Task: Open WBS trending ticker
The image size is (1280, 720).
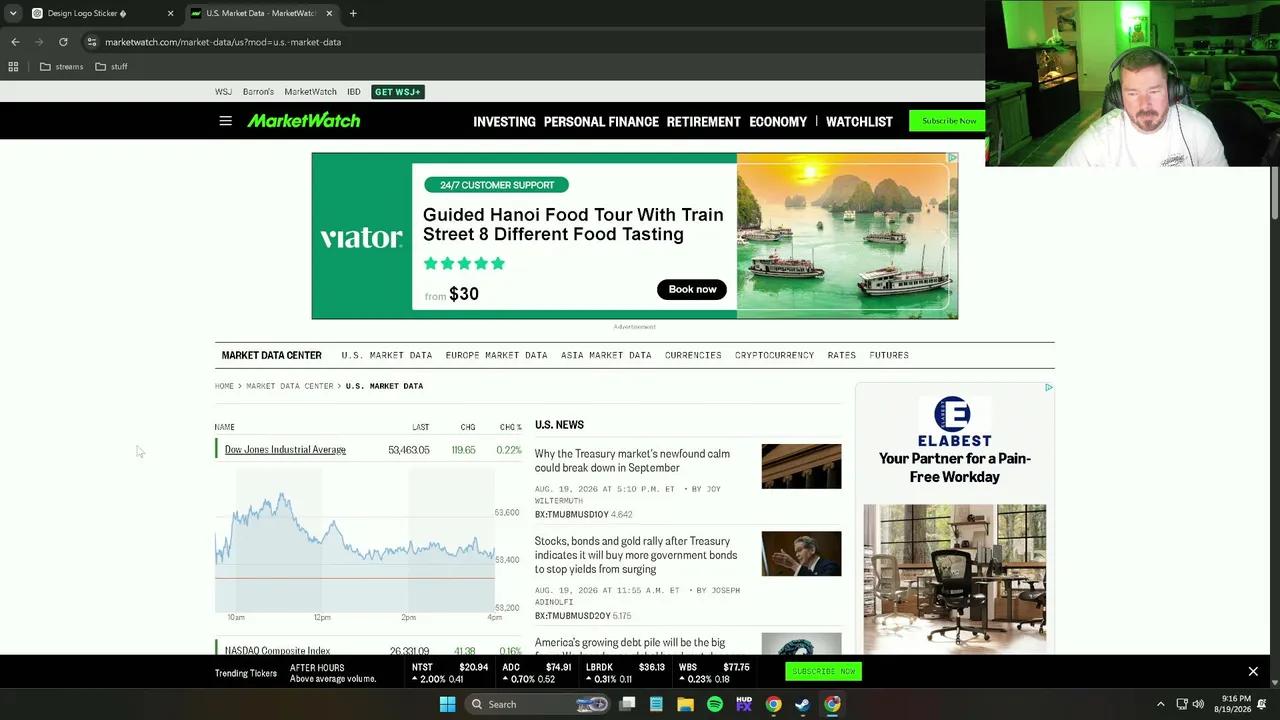Action: tap(714, 673)
